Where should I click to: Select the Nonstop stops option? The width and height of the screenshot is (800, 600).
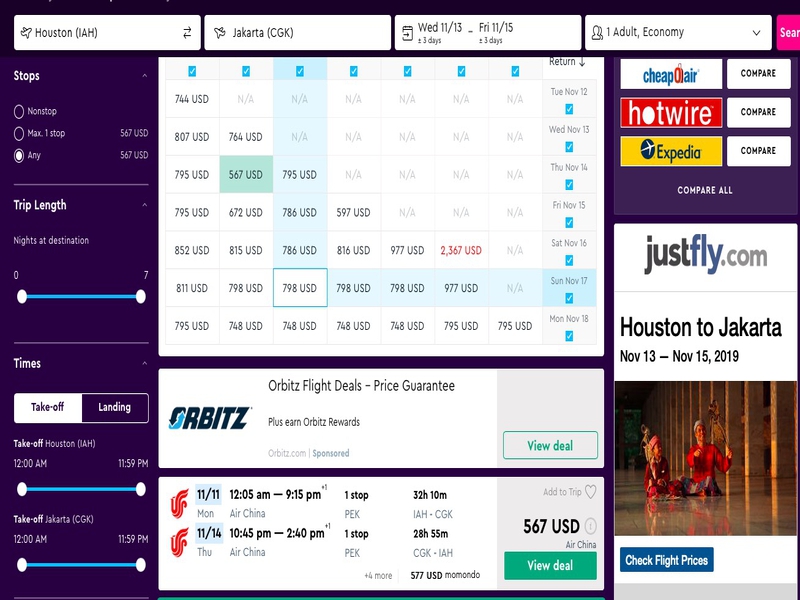click(x=19, y=111)
